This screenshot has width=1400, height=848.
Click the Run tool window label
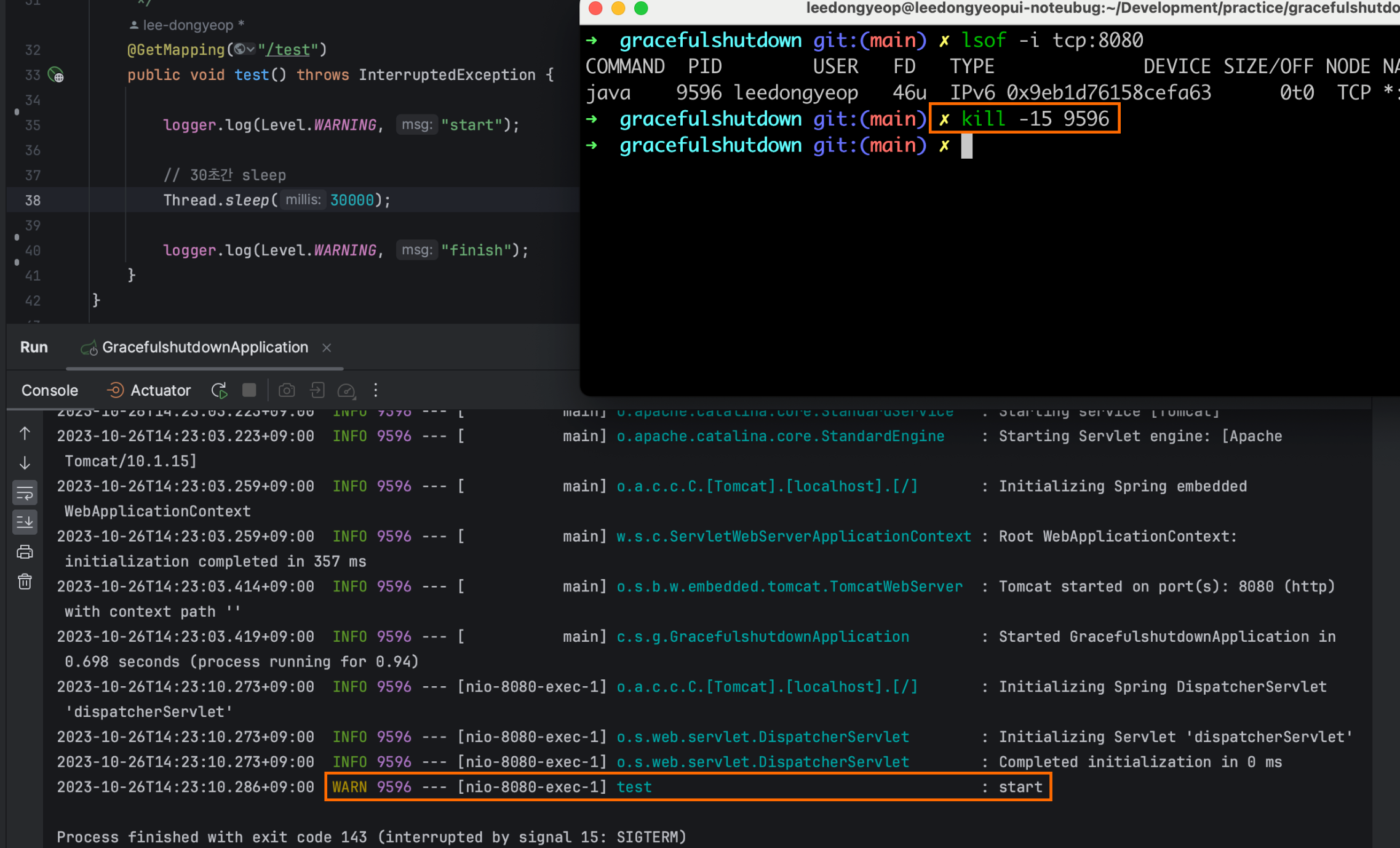34,347
